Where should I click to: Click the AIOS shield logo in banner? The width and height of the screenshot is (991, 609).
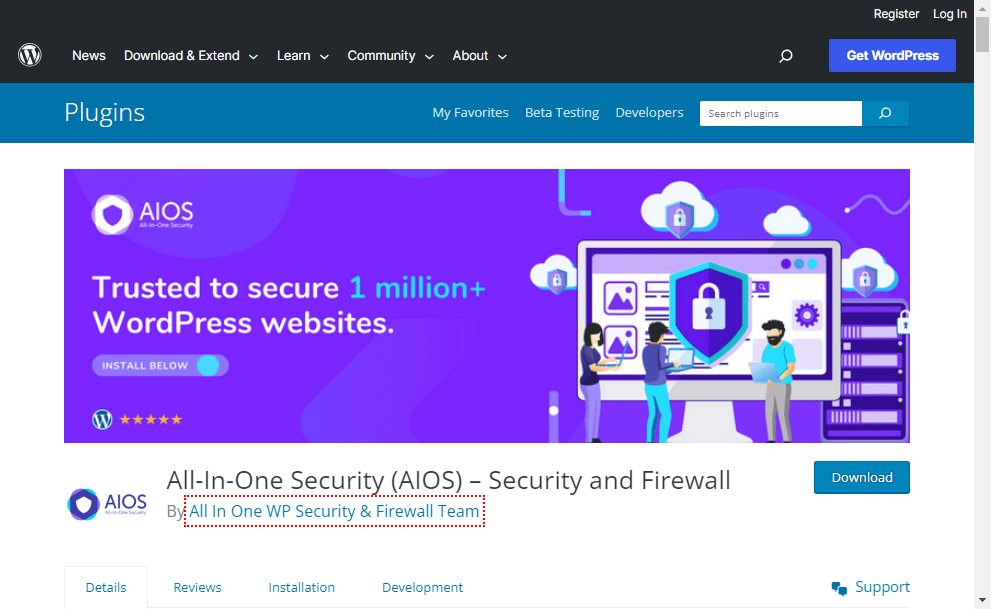(x=112, y=215)
